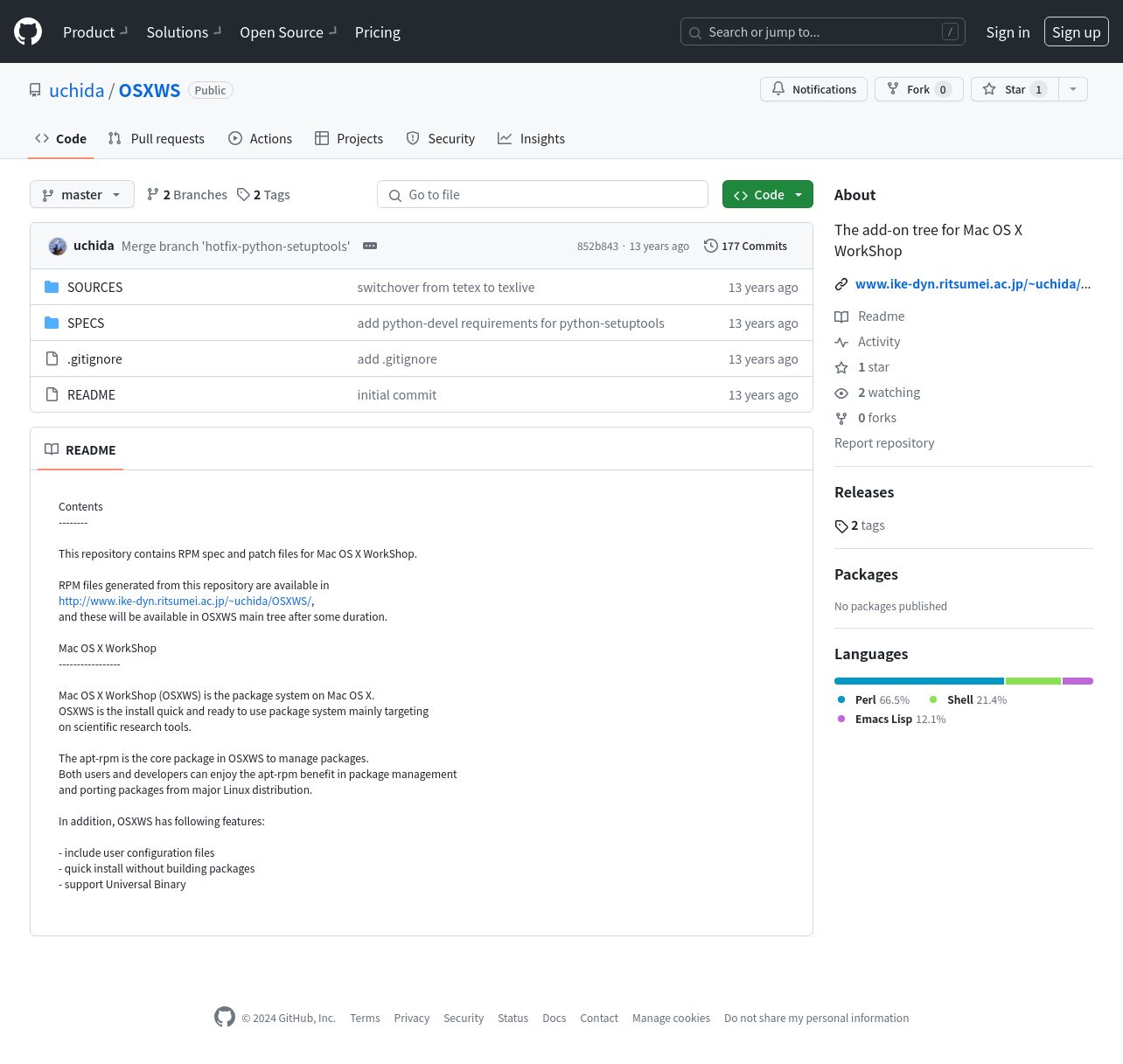Open the Pull requests tab
The image size is (1123, 1064).
click(157, 138)
